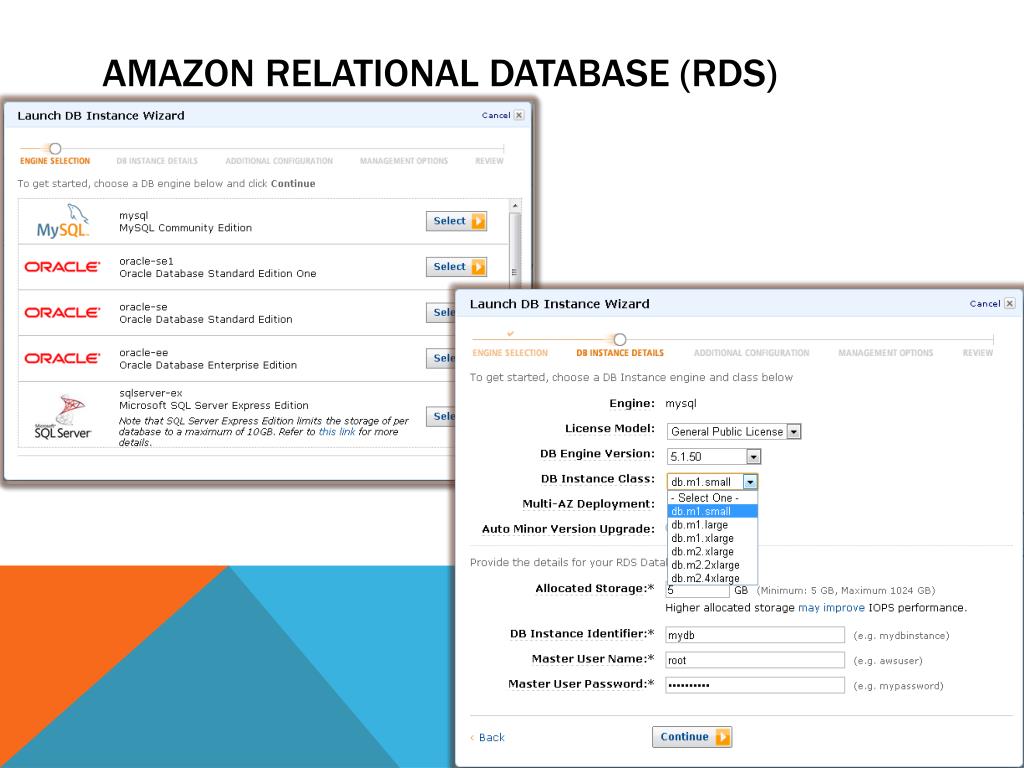Choose db.m2.2xlarge instance class
The height and width of the screenshot is (768, 1024).
pos(712,565)
